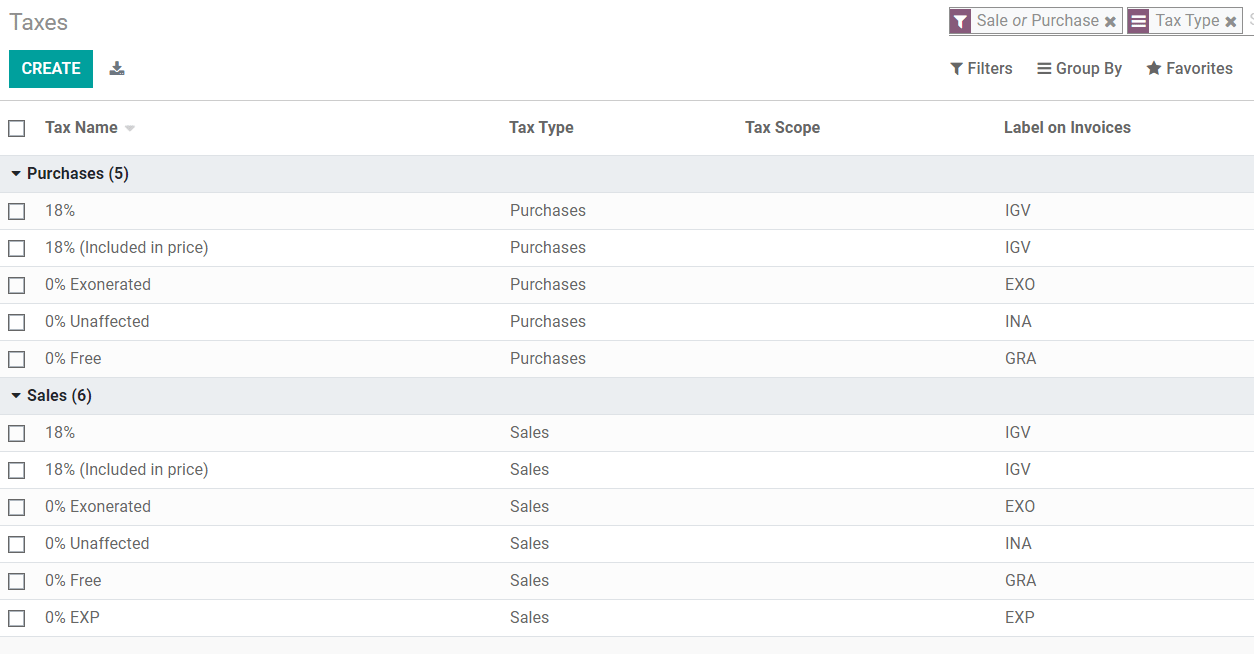The height and width of the screenshot is (654, 1254).
Task: Click the funnel icon in search facet
Action: [960, 21]
